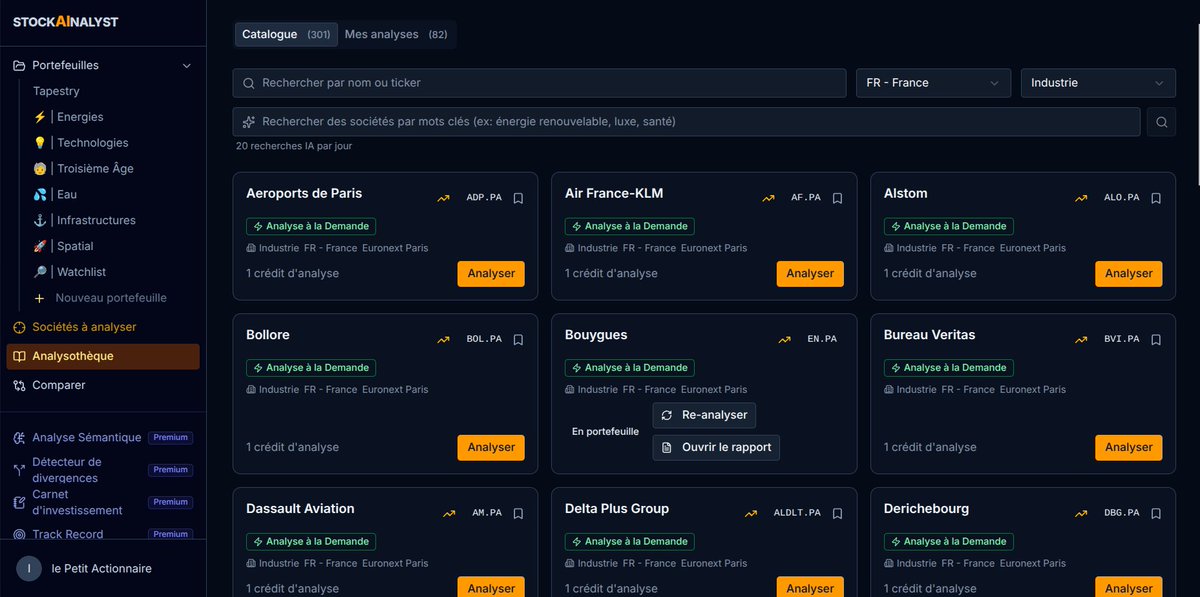Click trend arrow icon on Bureau Veritas

1081,339
